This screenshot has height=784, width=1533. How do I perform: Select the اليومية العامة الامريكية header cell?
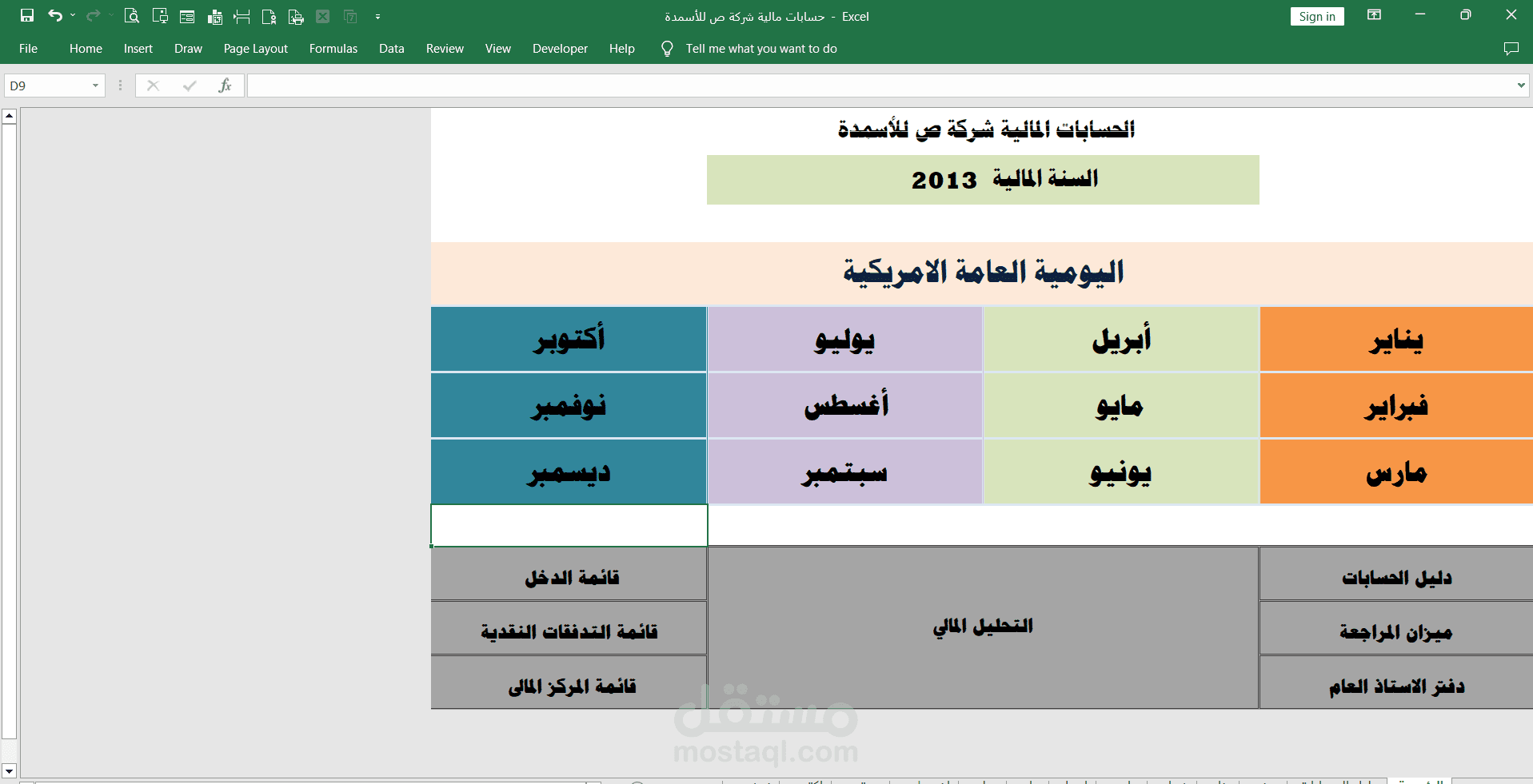coord(982,273)
